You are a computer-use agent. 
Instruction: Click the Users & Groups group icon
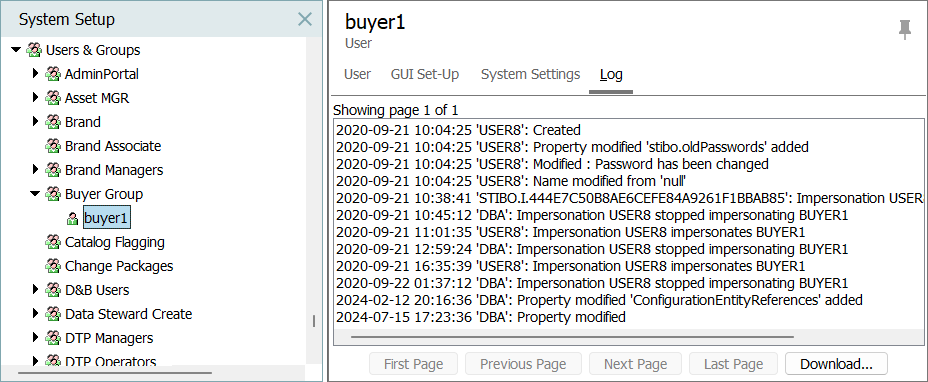[34, 50]
